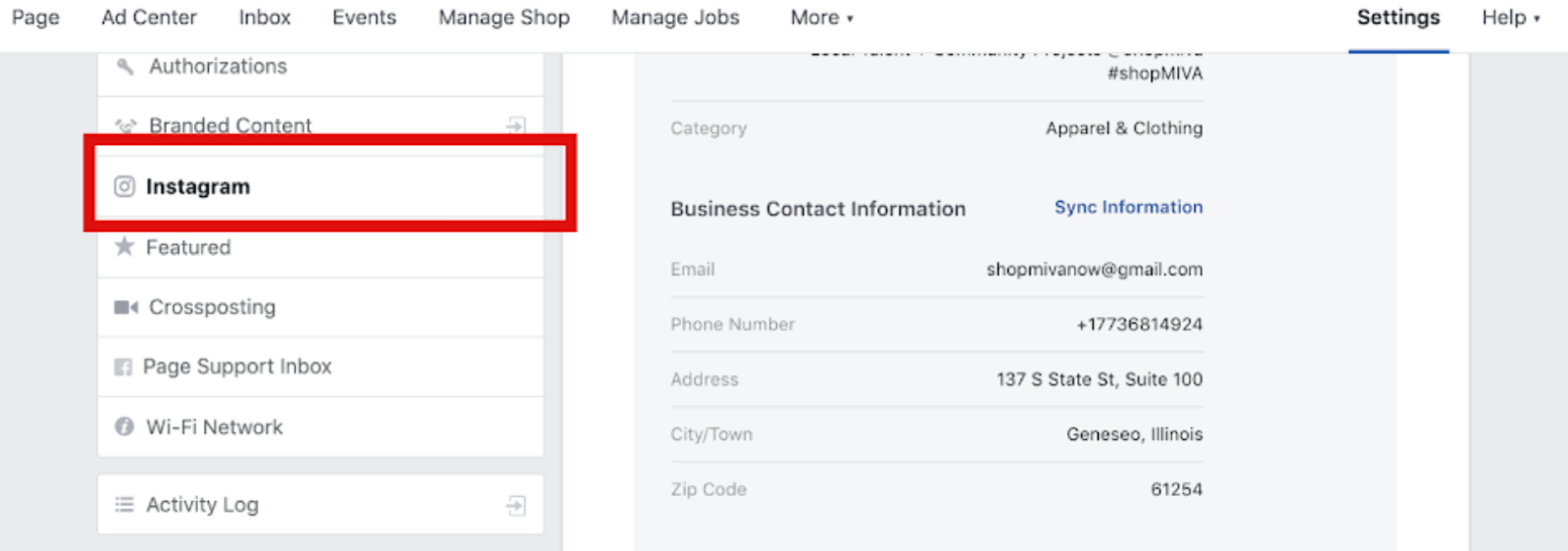Click the Branded Content handshake icon
This screenshot has width=1568, height=551.
click(x=125, y=125)
